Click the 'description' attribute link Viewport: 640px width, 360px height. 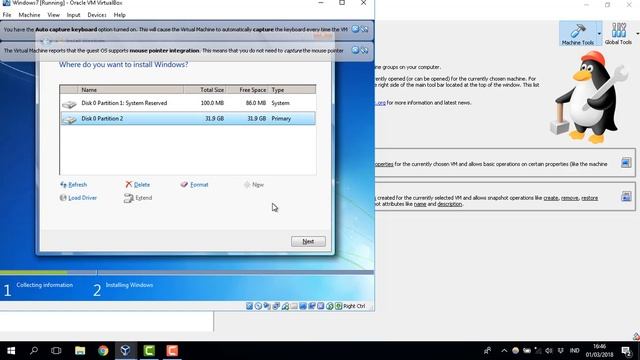pyautogui.click(x=449, y=204)
